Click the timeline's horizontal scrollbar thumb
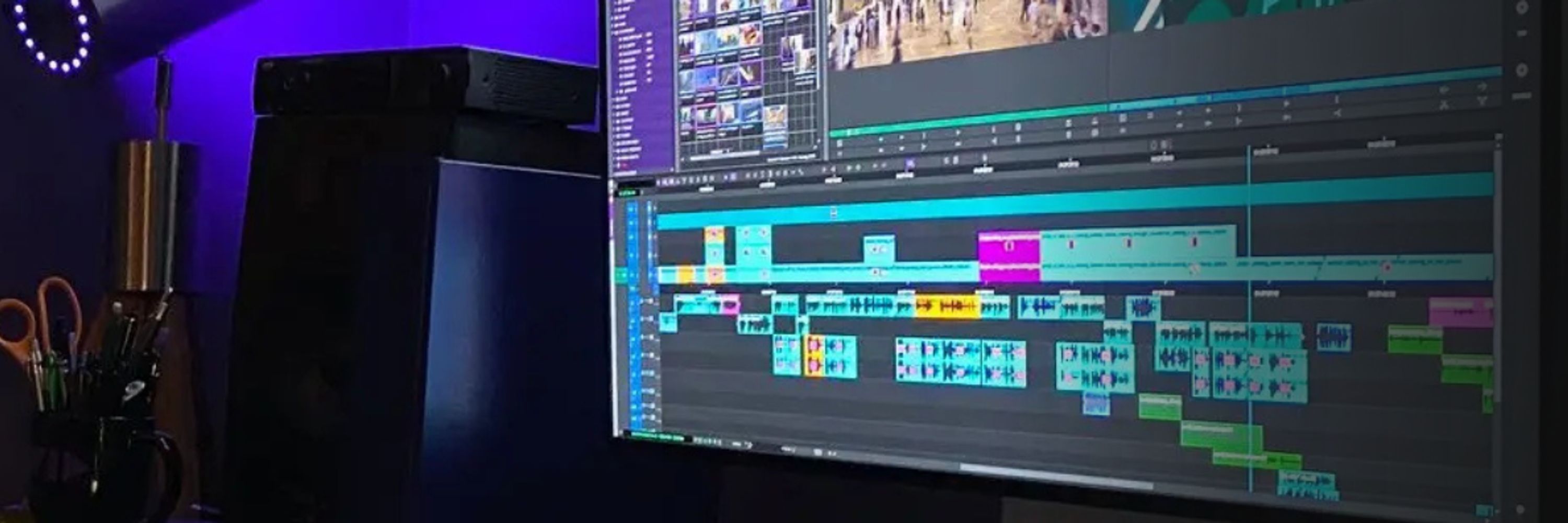This screenshot has height=523, width=1568. pyautogui.click(x=1056, y=476)
